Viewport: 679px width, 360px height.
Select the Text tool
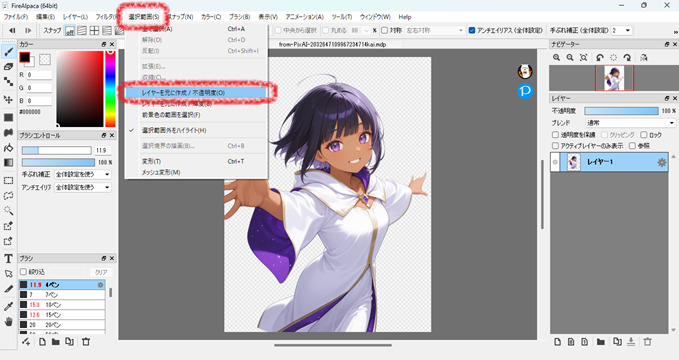coord(8,259)
